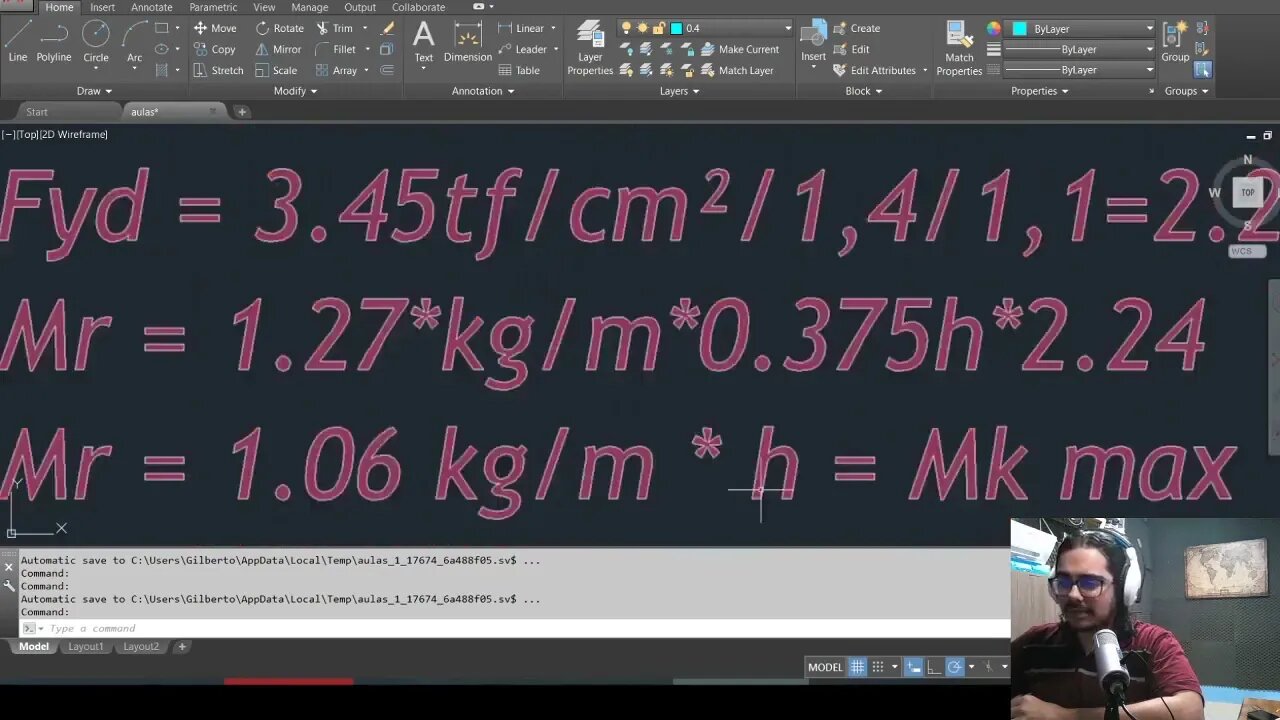The height and width of the screenshot is (720, 1280).
Task: Expand the Properties panel
Action: [1039, 91]
